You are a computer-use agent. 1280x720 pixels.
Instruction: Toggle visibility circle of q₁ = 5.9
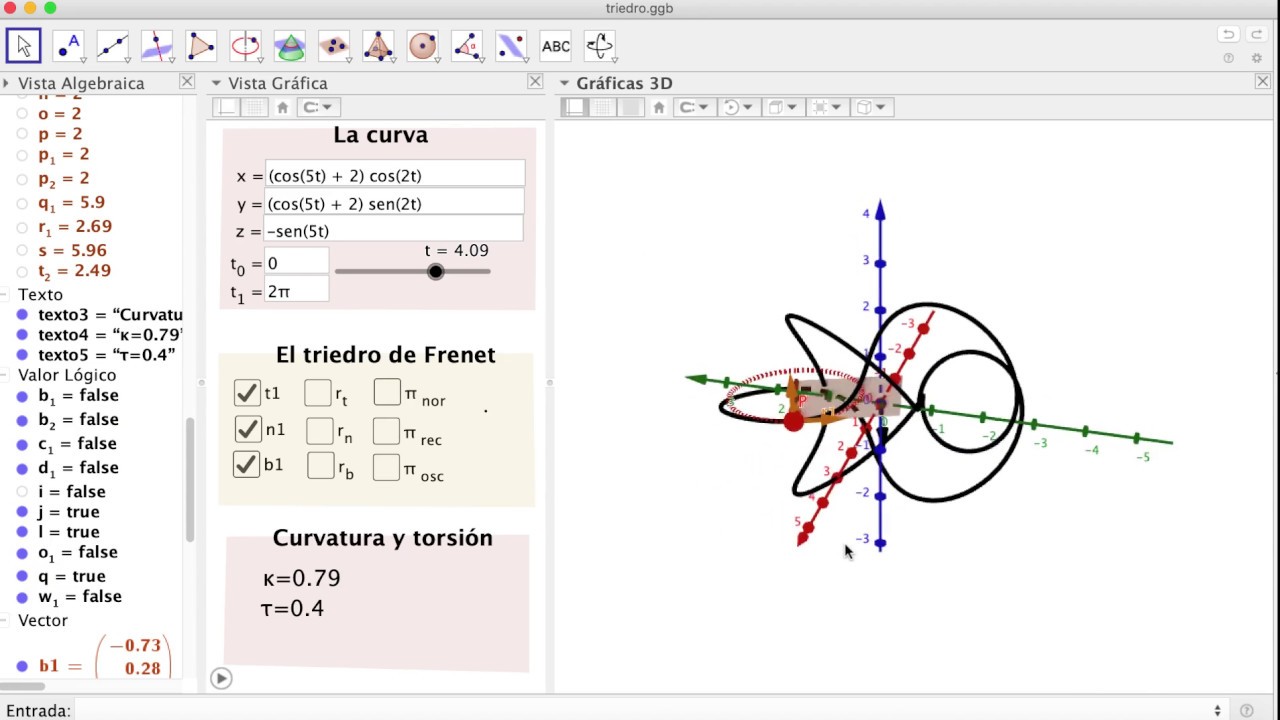coord(22,203)
